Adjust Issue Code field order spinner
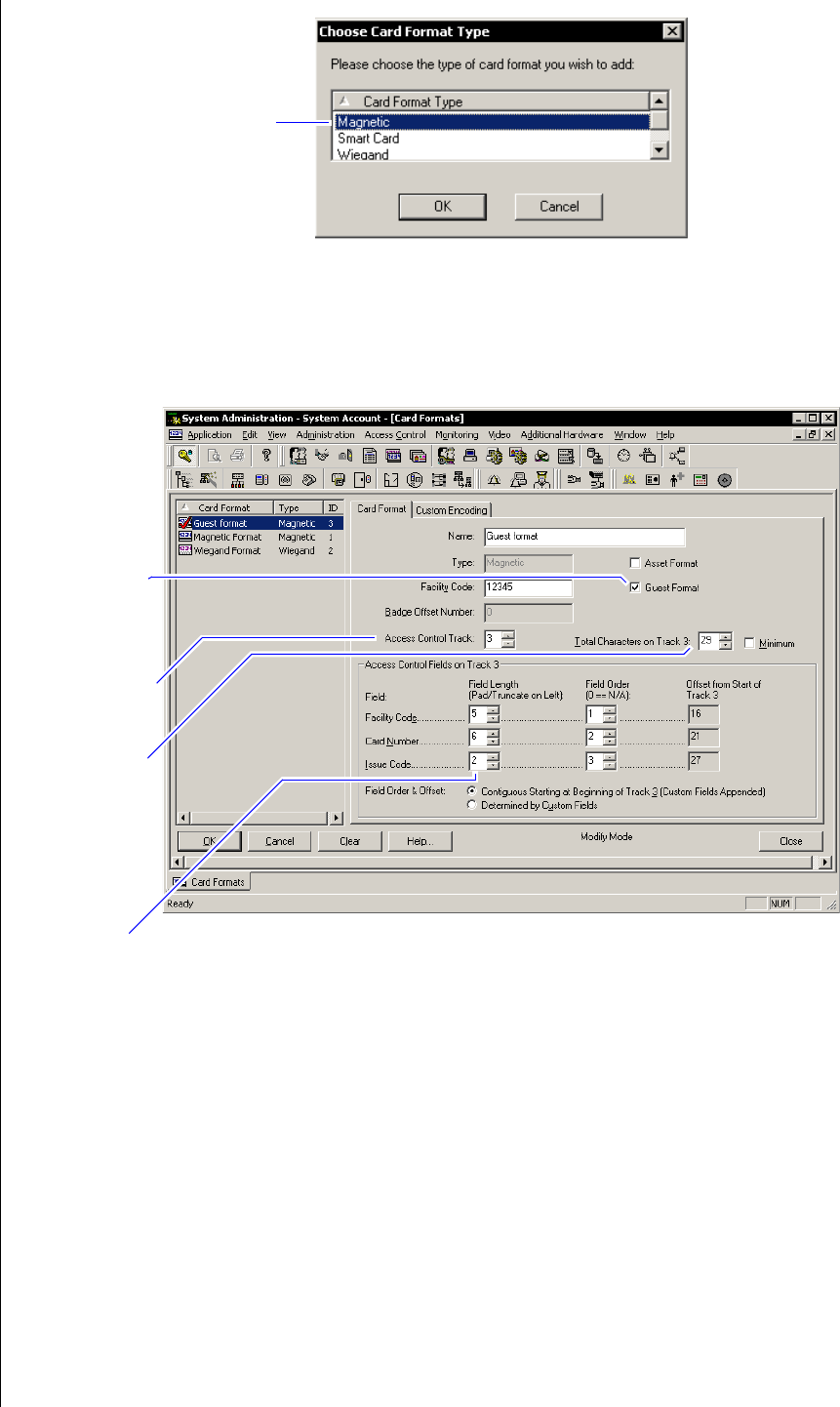 [x=609, y=761]
